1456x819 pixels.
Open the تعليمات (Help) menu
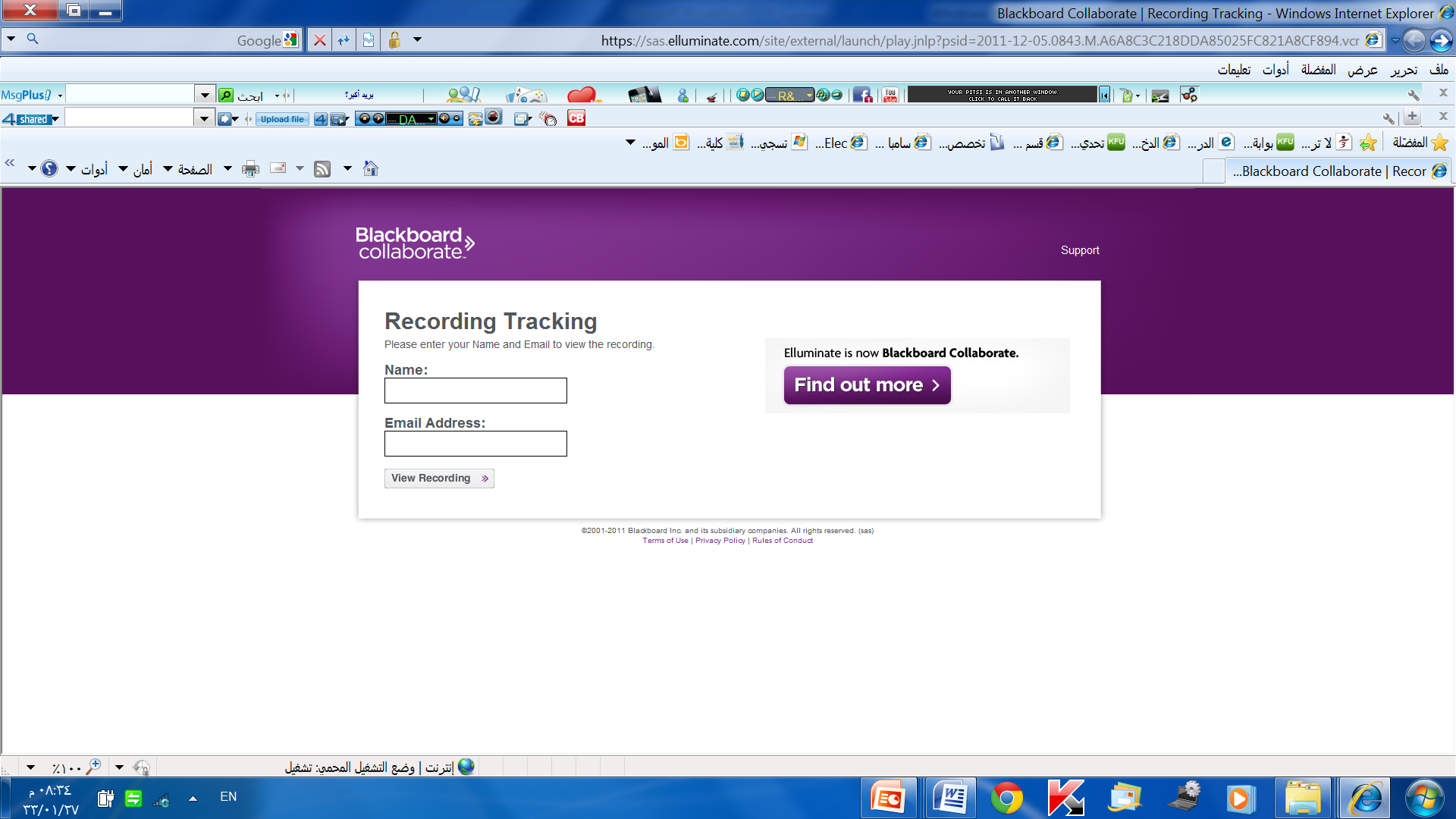pyautogui.click(x=1235, y=69)
